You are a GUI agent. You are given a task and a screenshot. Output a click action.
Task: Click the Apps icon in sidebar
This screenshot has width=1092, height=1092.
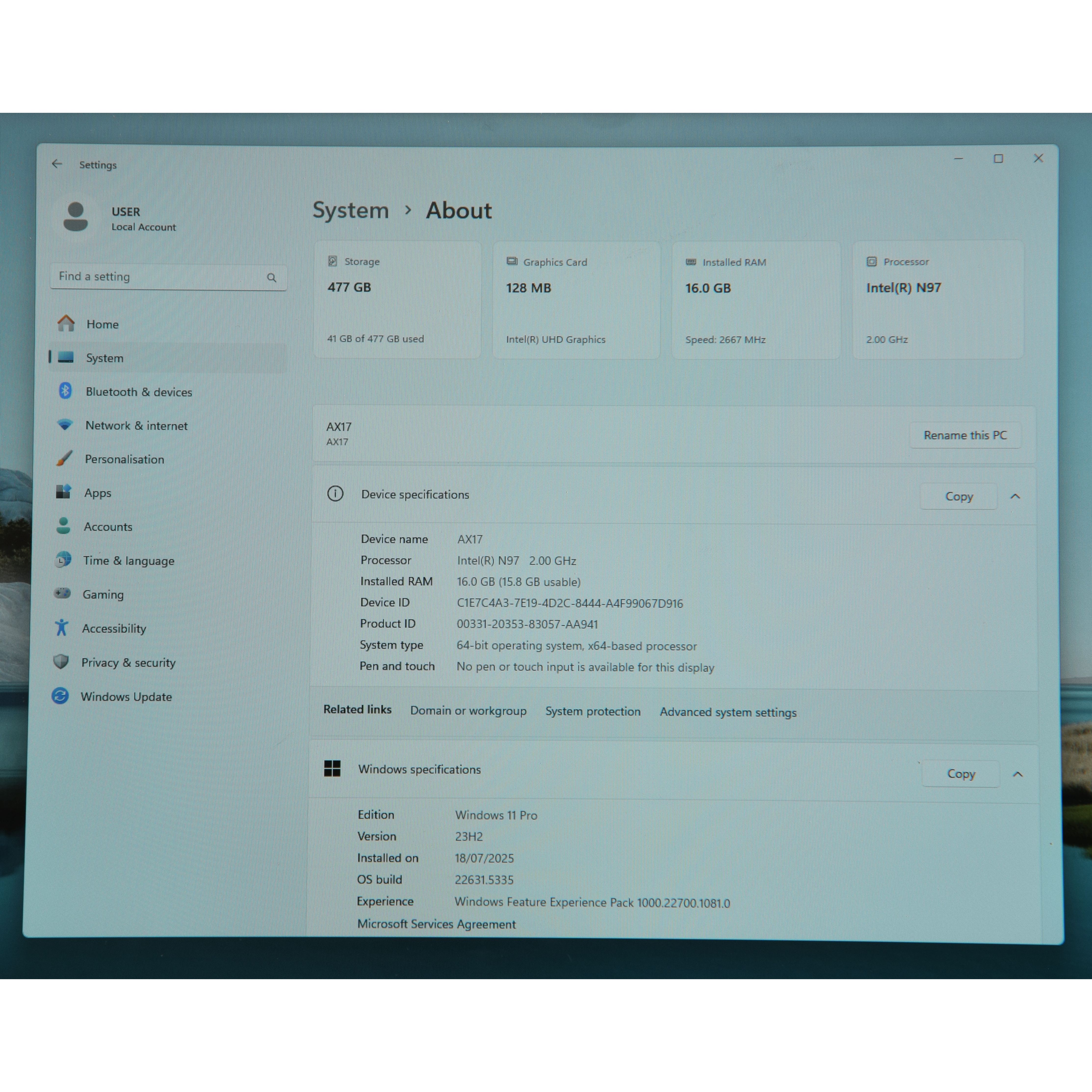63,492
